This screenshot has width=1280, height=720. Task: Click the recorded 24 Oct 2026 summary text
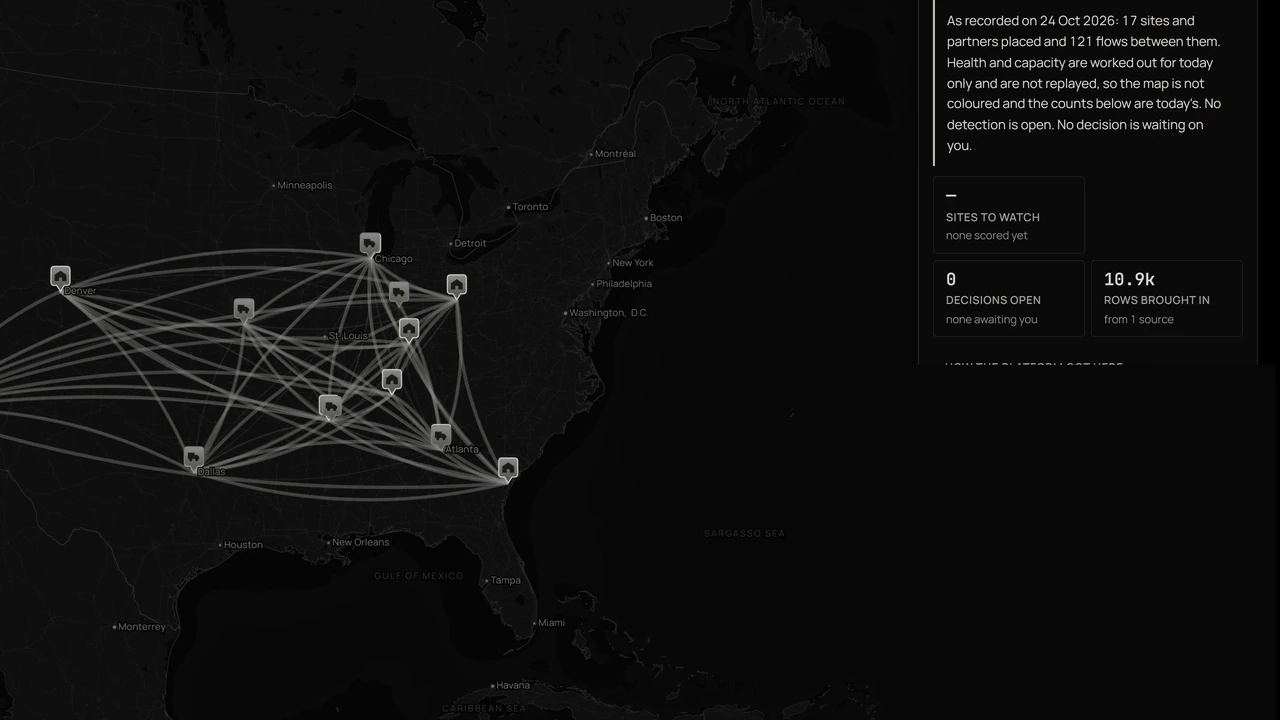pos(1084,83)
